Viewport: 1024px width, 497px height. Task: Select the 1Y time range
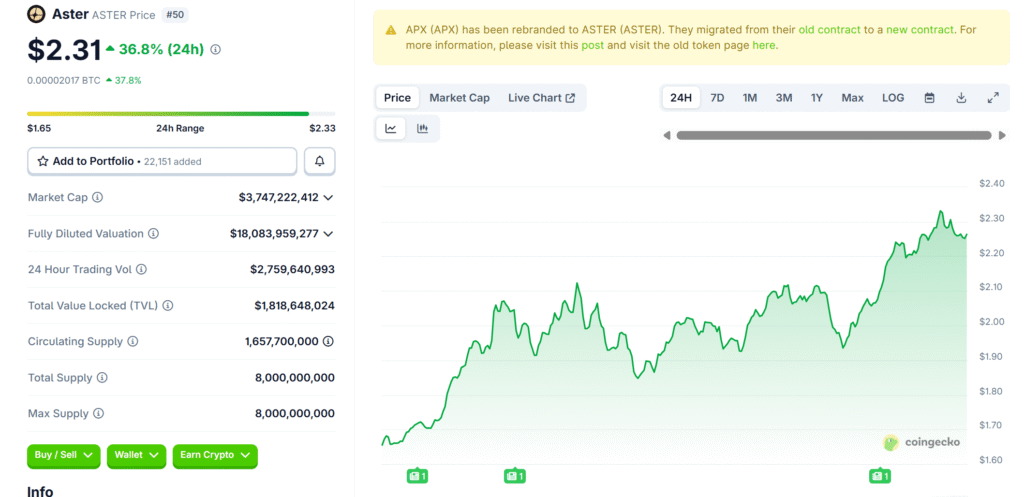point(817,98)
